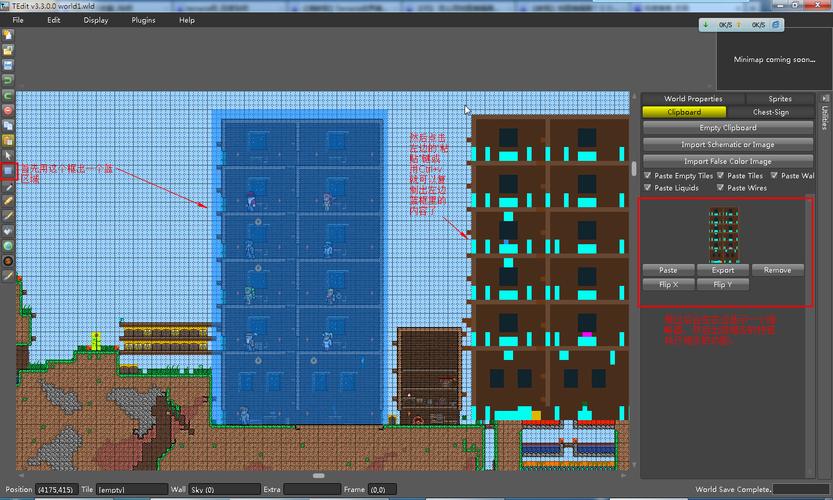Open the Plugins menu
Image resolution: width=833 pixels, height=500 pixels.
[143, 20]
